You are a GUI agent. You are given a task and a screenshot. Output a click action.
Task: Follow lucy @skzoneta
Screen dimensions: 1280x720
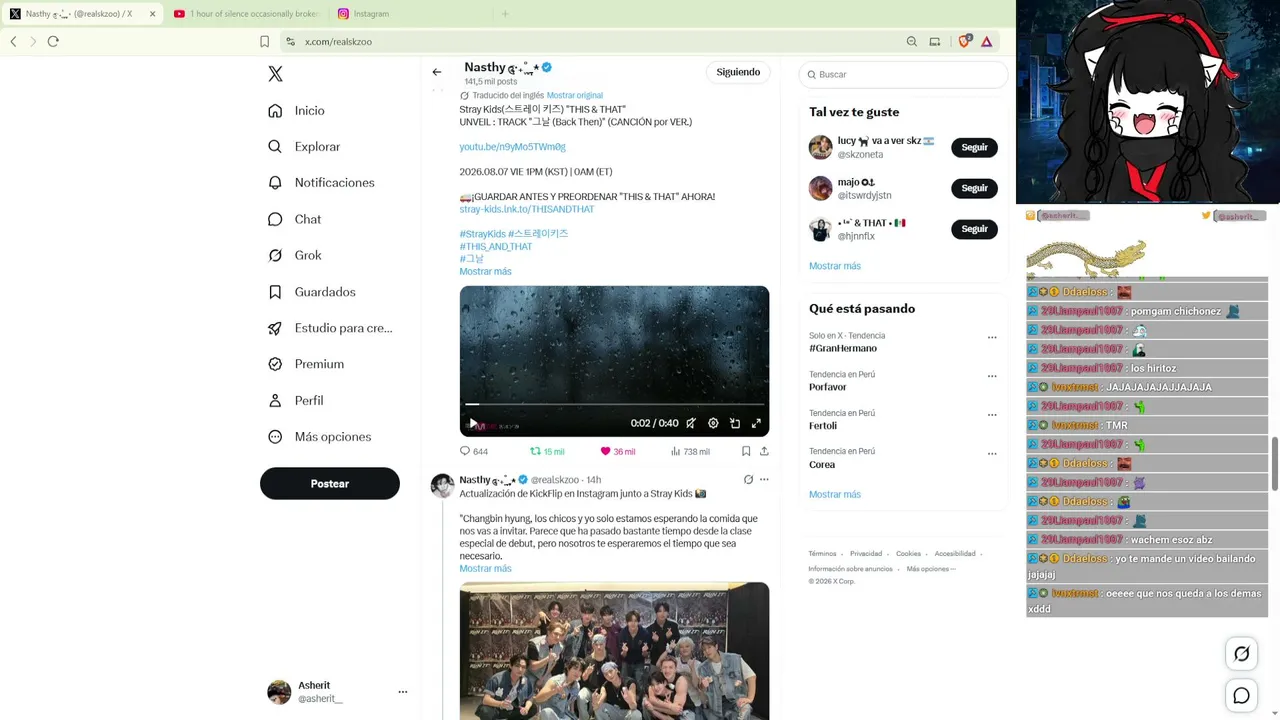(974, 147)
